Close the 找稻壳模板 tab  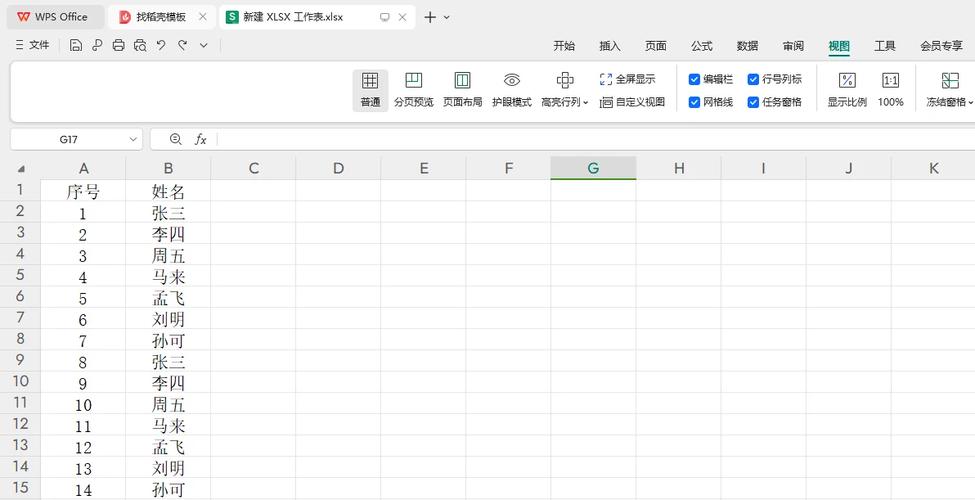pos(203,17)
